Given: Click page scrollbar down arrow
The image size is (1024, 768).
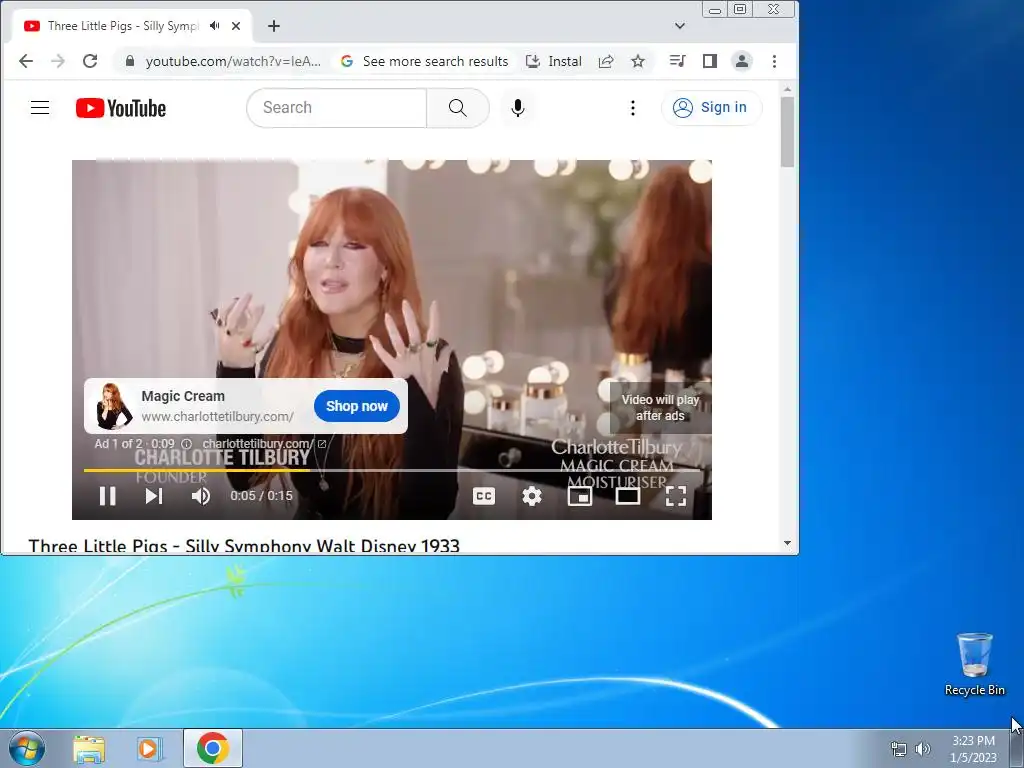Looking at the screenshot, I should (787, 543).
